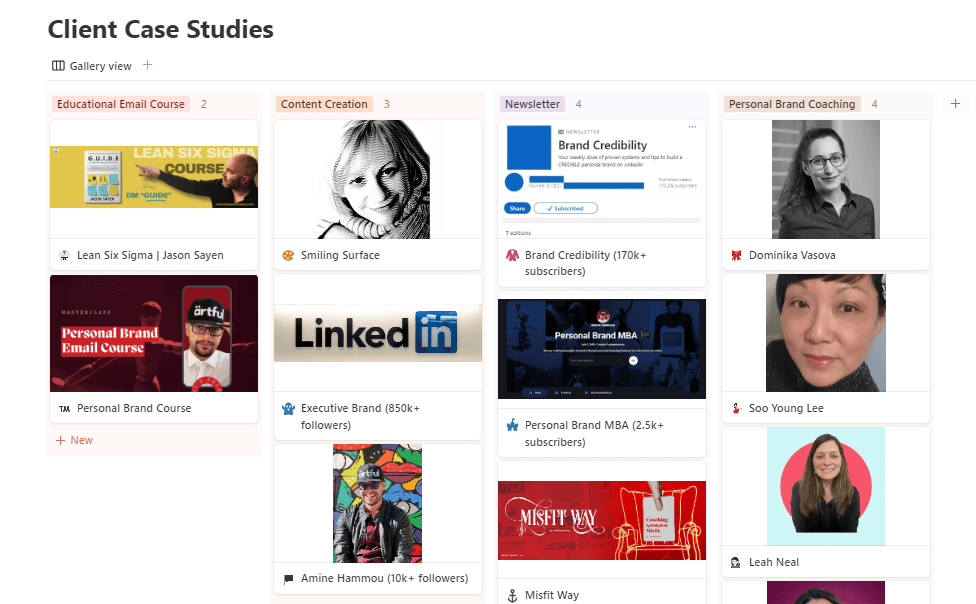Add a new group with the plus button
The image size is (976, 604).
point(955,104)
